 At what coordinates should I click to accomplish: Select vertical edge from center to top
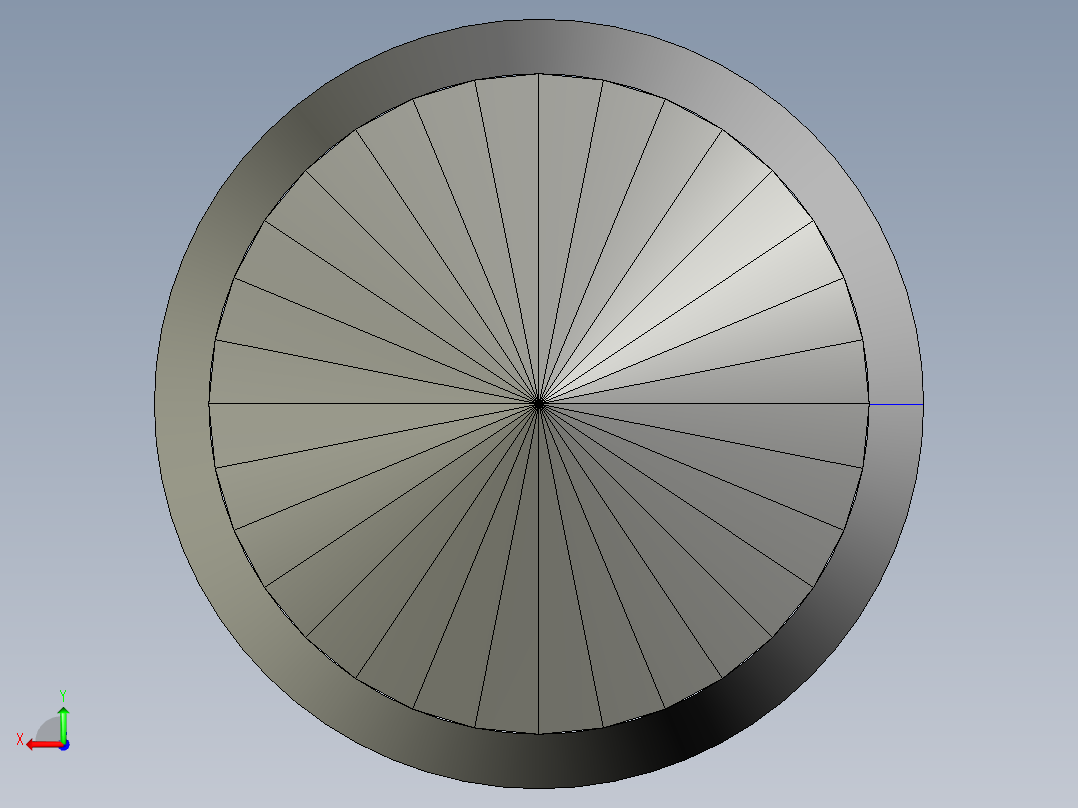[539, 240]
